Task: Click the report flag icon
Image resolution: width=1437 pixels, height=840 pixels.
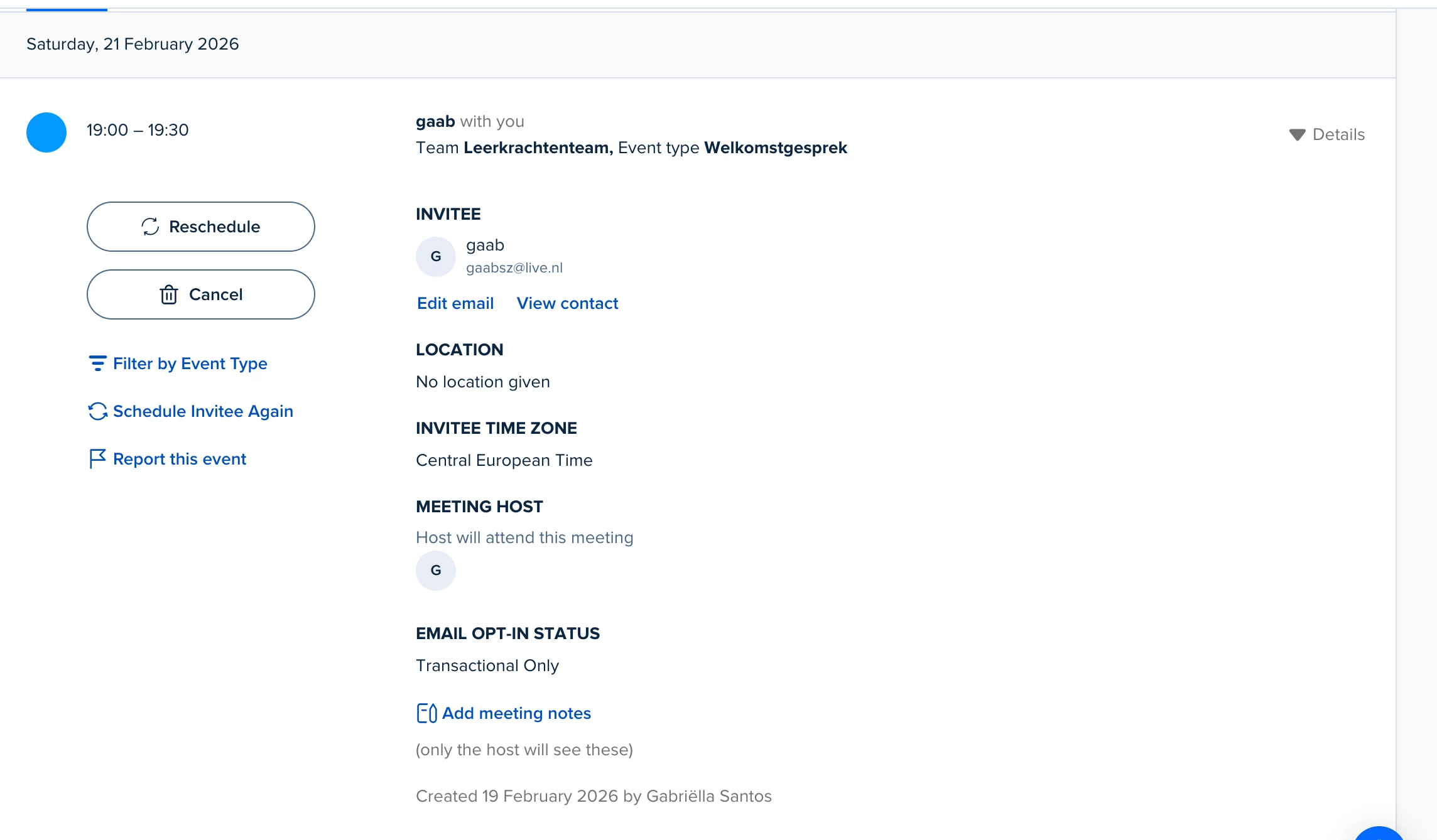Action: click(97, 459)
